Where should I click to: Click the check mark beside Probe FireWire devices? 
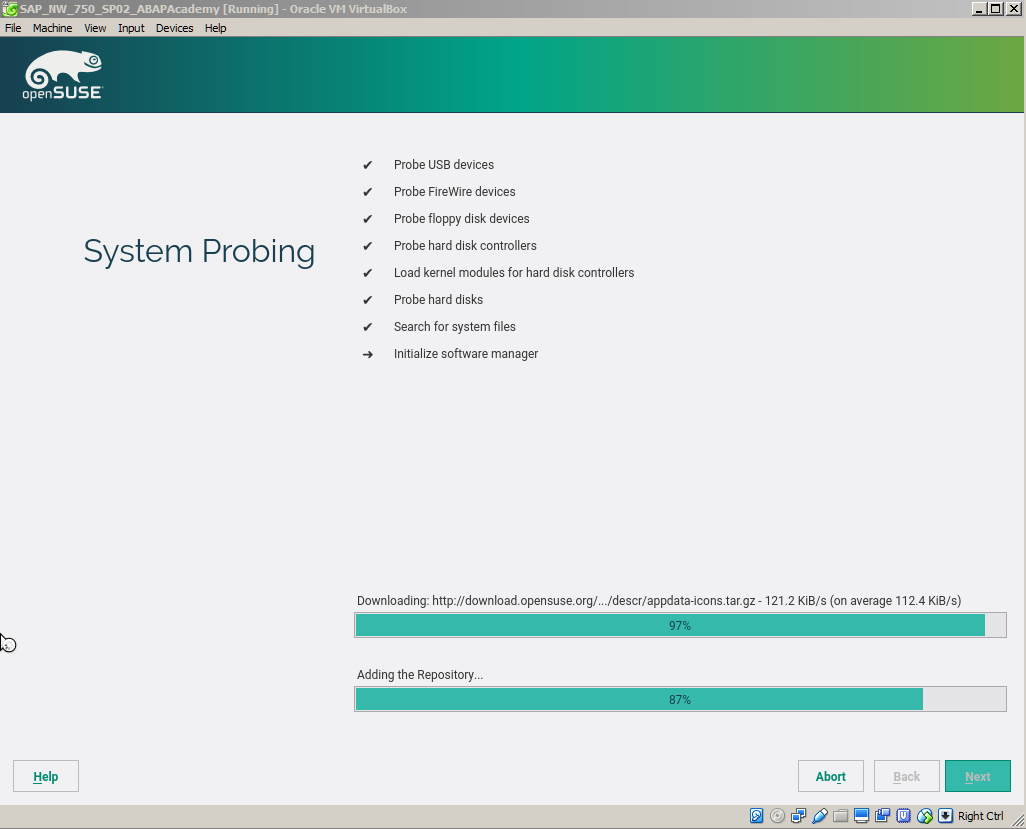pyautogui.click(x=368, y=192)
